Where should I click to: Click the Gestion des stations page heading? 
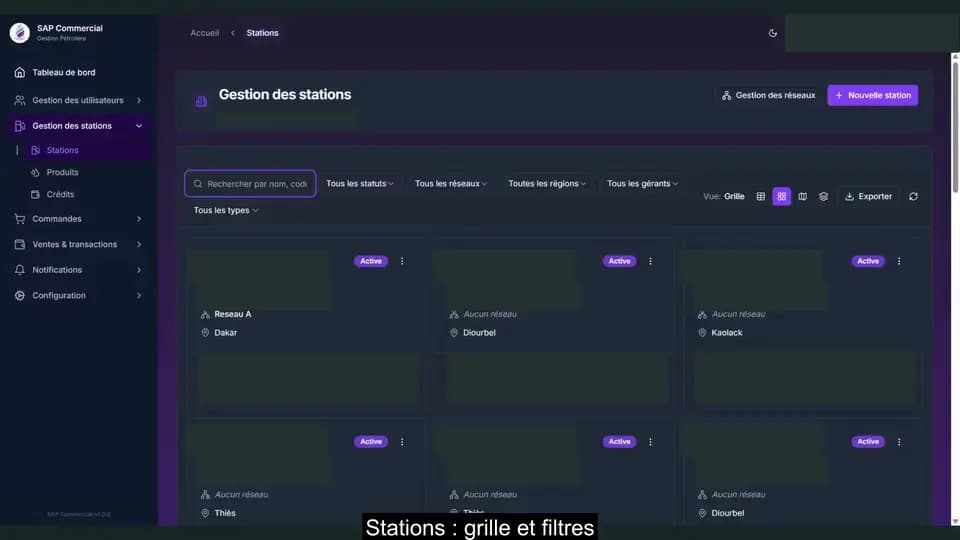(285, 94)
